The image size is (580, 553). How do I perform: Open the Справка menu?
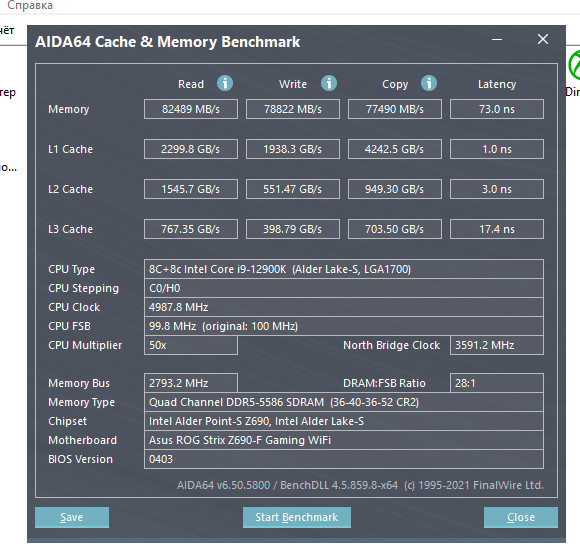(30, 6)
